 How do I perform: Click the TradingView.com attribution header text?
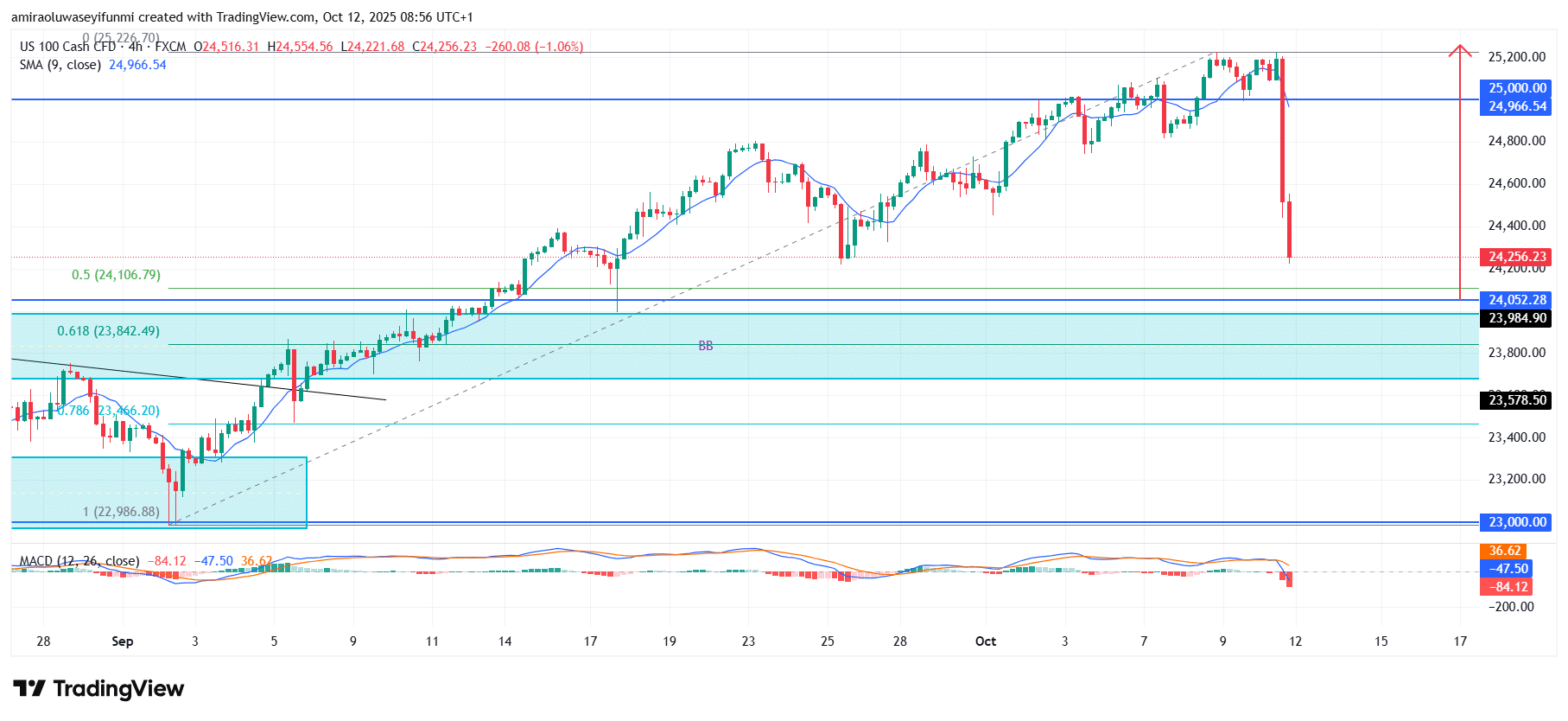[242, 17]
